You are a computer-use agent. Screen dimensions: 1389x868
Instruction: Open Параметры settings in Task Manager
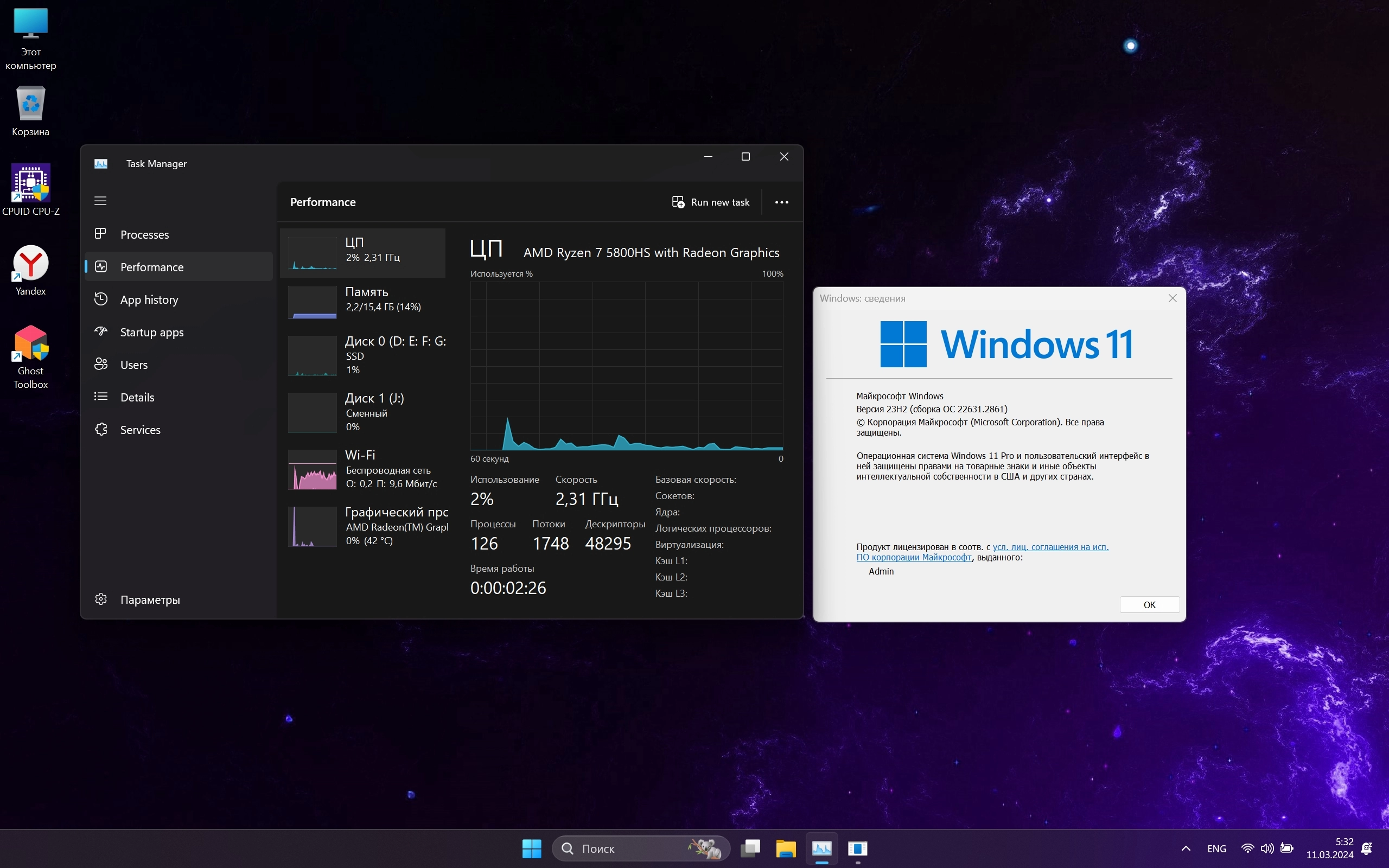149,599
